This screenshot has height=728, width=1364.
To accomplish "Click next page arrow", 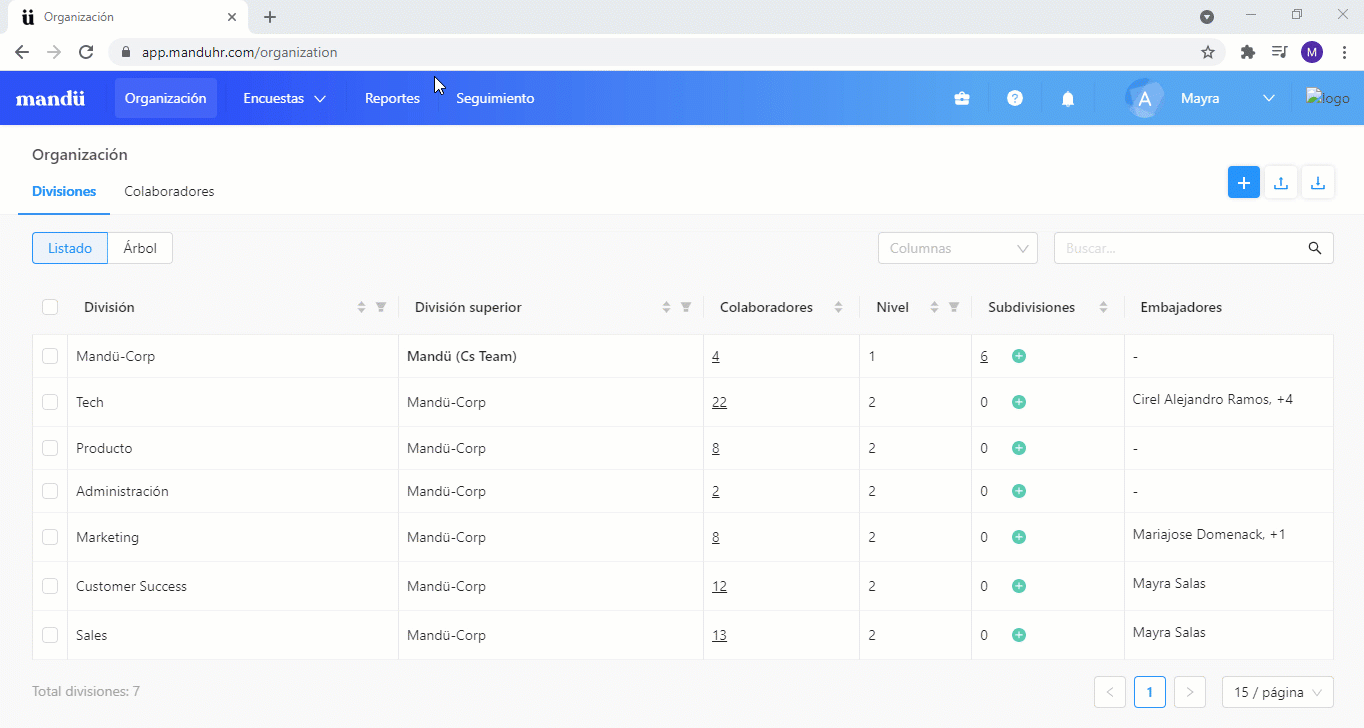I will click(1190, 692).
